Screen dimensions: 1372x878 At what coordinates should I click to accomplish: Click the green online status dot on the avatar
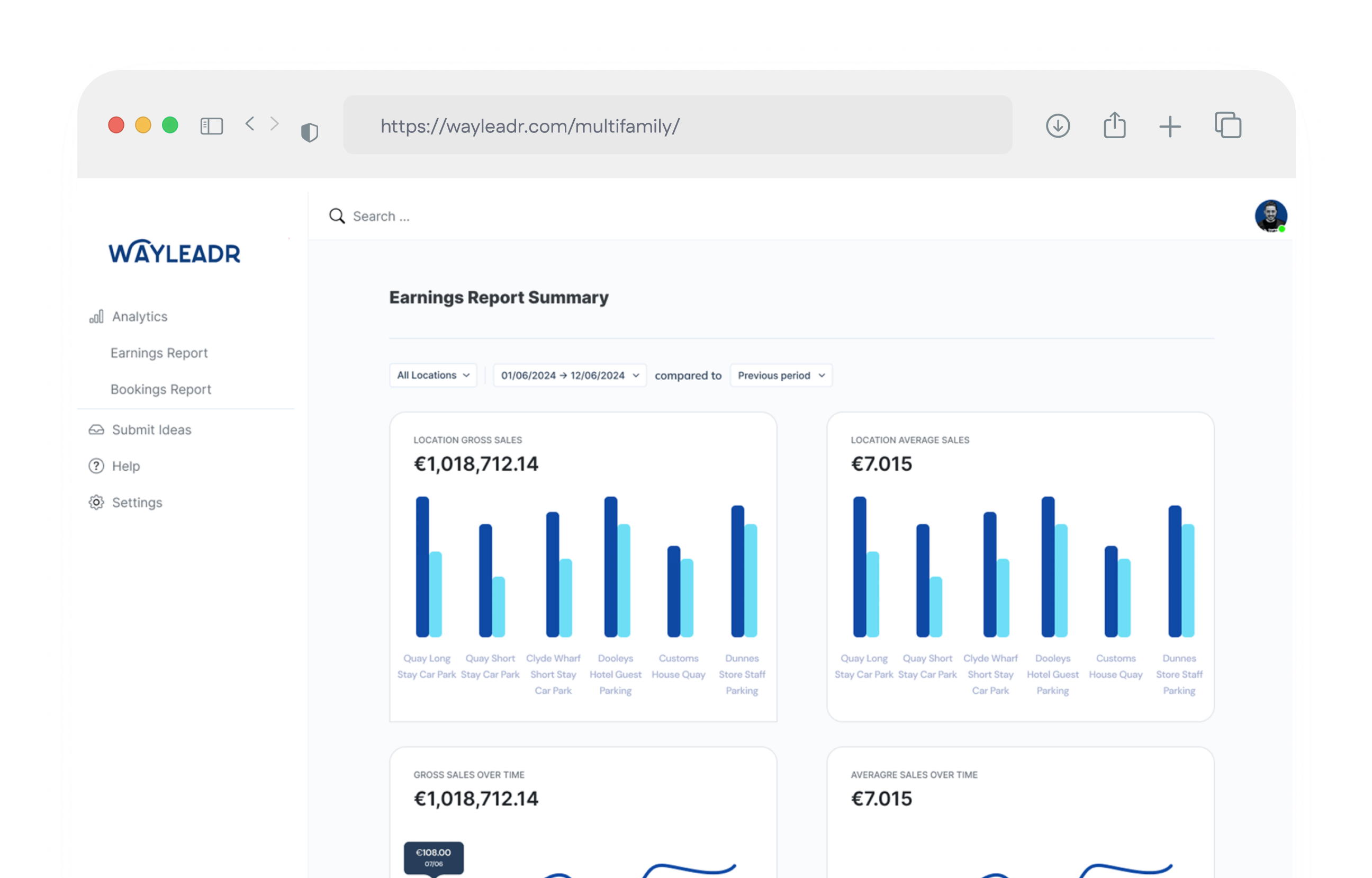click(1282, 229)
